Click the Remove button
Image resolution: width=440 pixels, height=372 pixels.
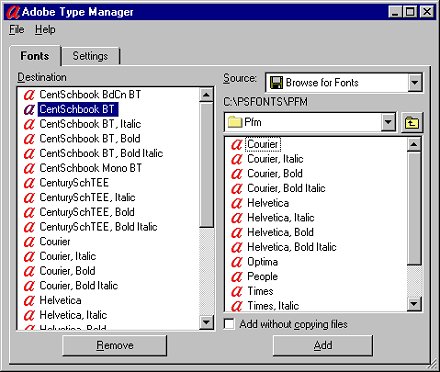[x=115, y=345]
